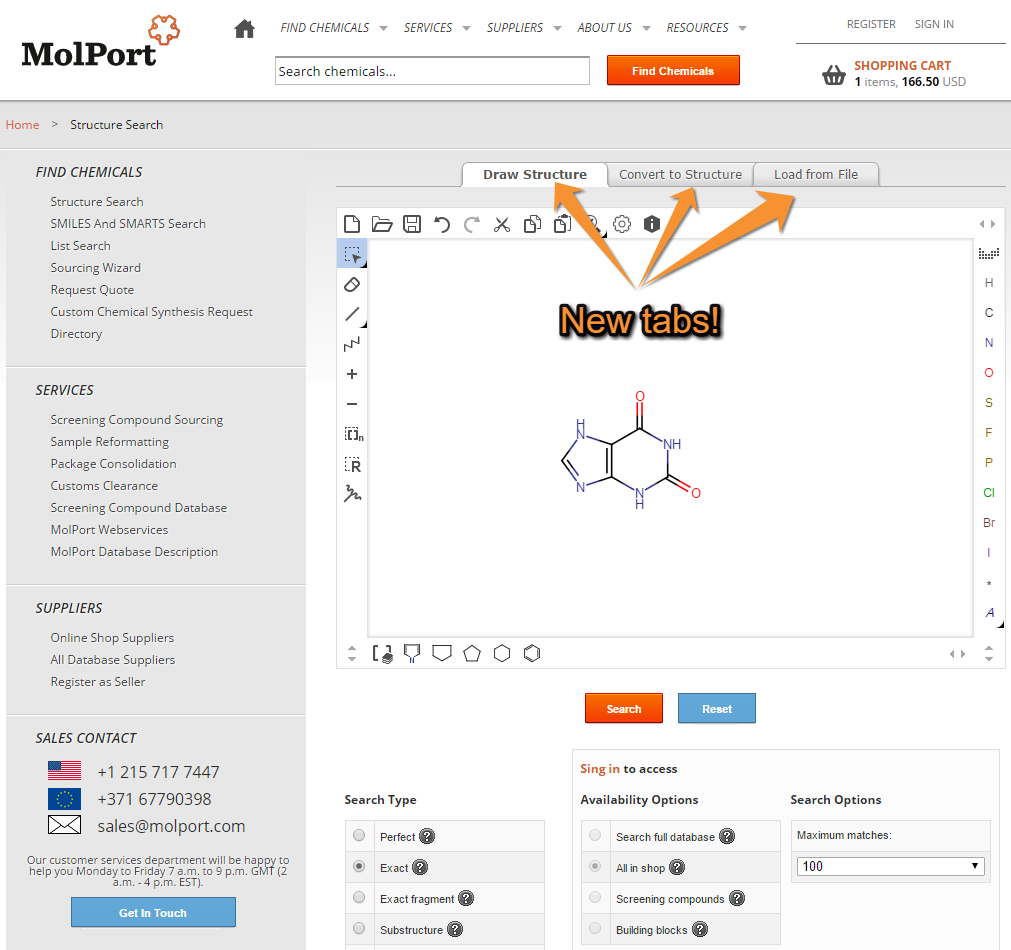Open Sourcing Wizard sidebar item

(x=95, y=268)
